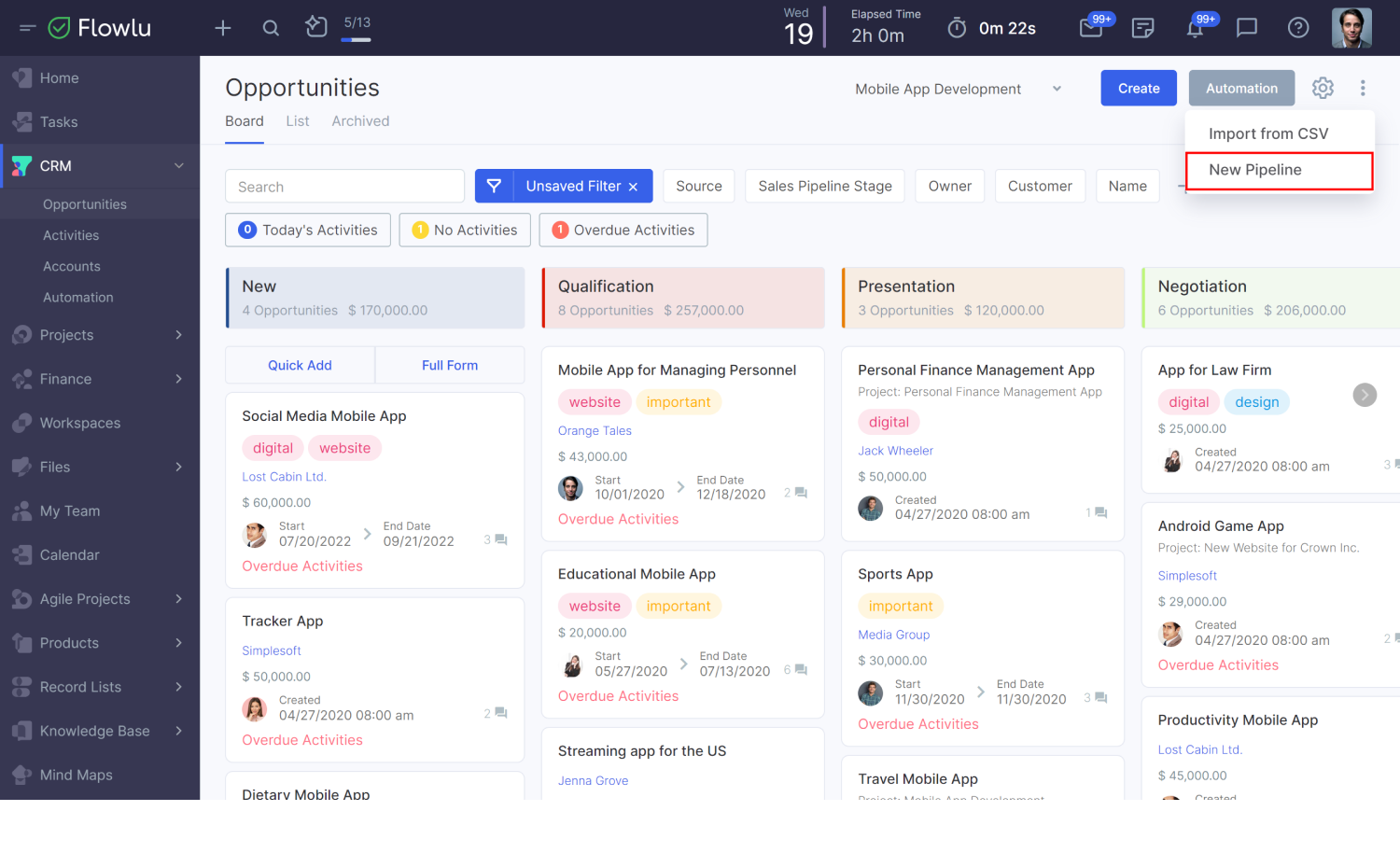Viewport: 1400px width, 853px height.
Task: Remove the Unsaved Filter with the X
Action: click(x=633, y=187)
